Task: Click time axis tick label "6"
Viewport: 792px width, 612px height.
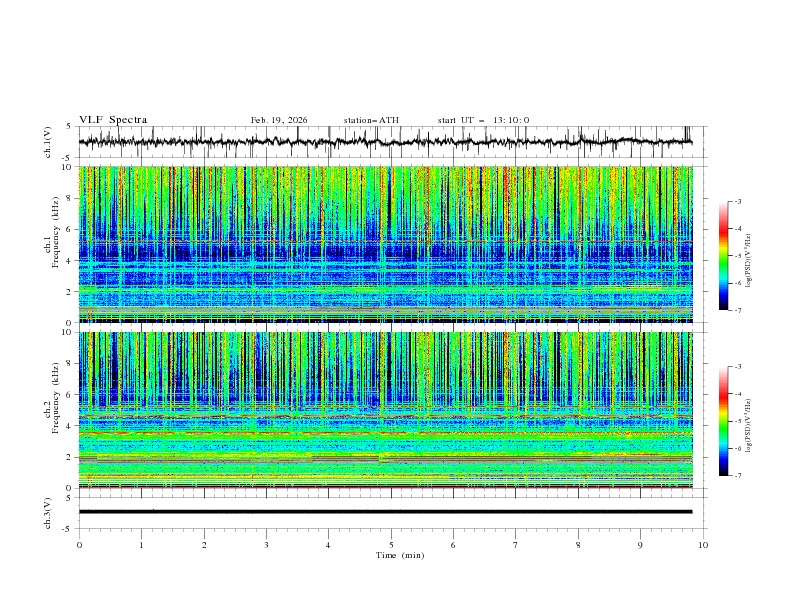Action: (x=453, y=545)
